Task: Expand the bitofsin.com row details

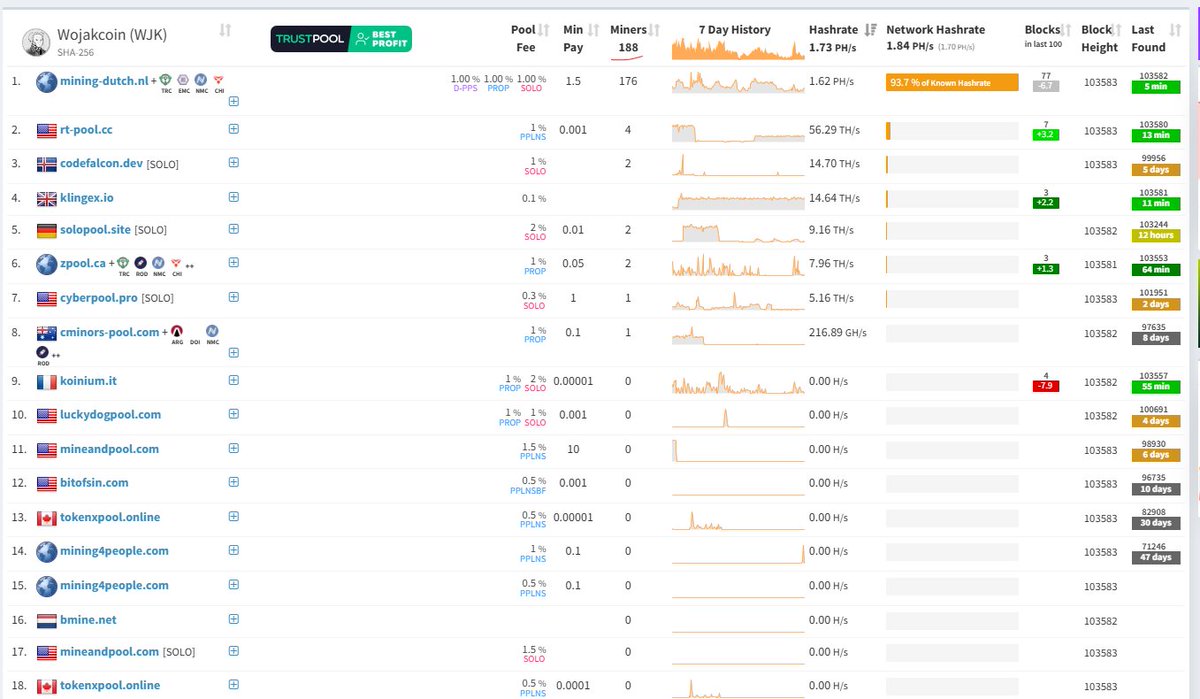Action: pos(233,482)
